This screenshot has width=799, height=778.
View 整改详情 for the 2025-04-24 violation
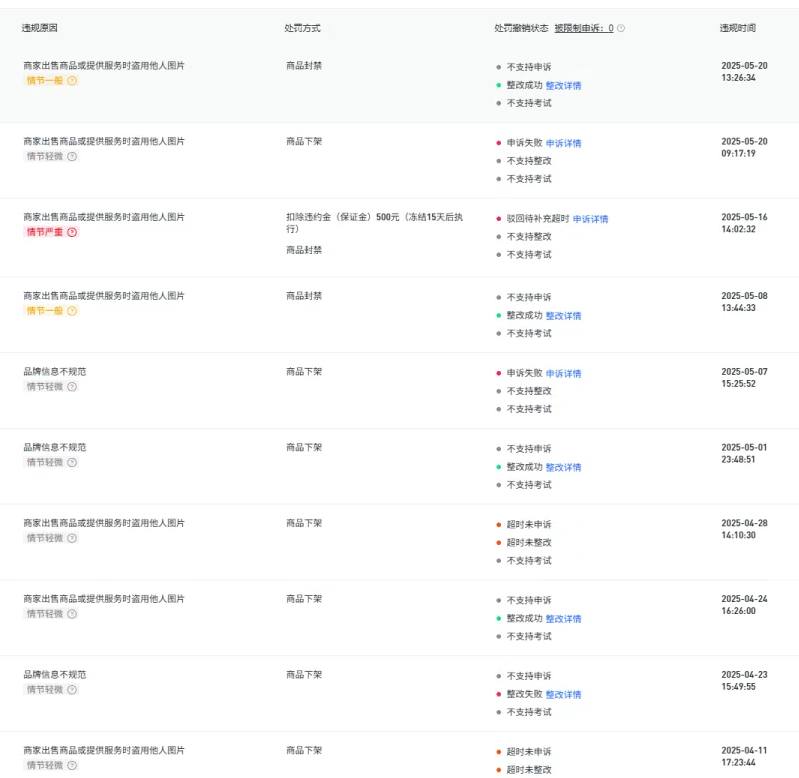pyautogui.click(x=563, y=619)
